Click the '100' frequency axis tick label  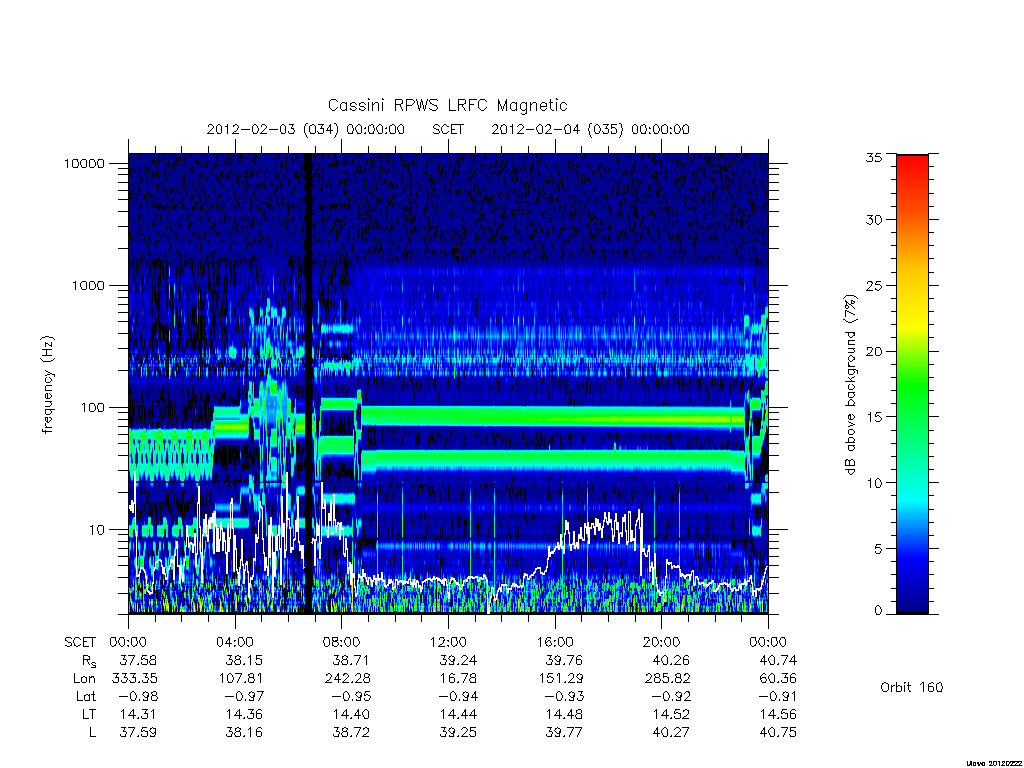coord(92,408)
